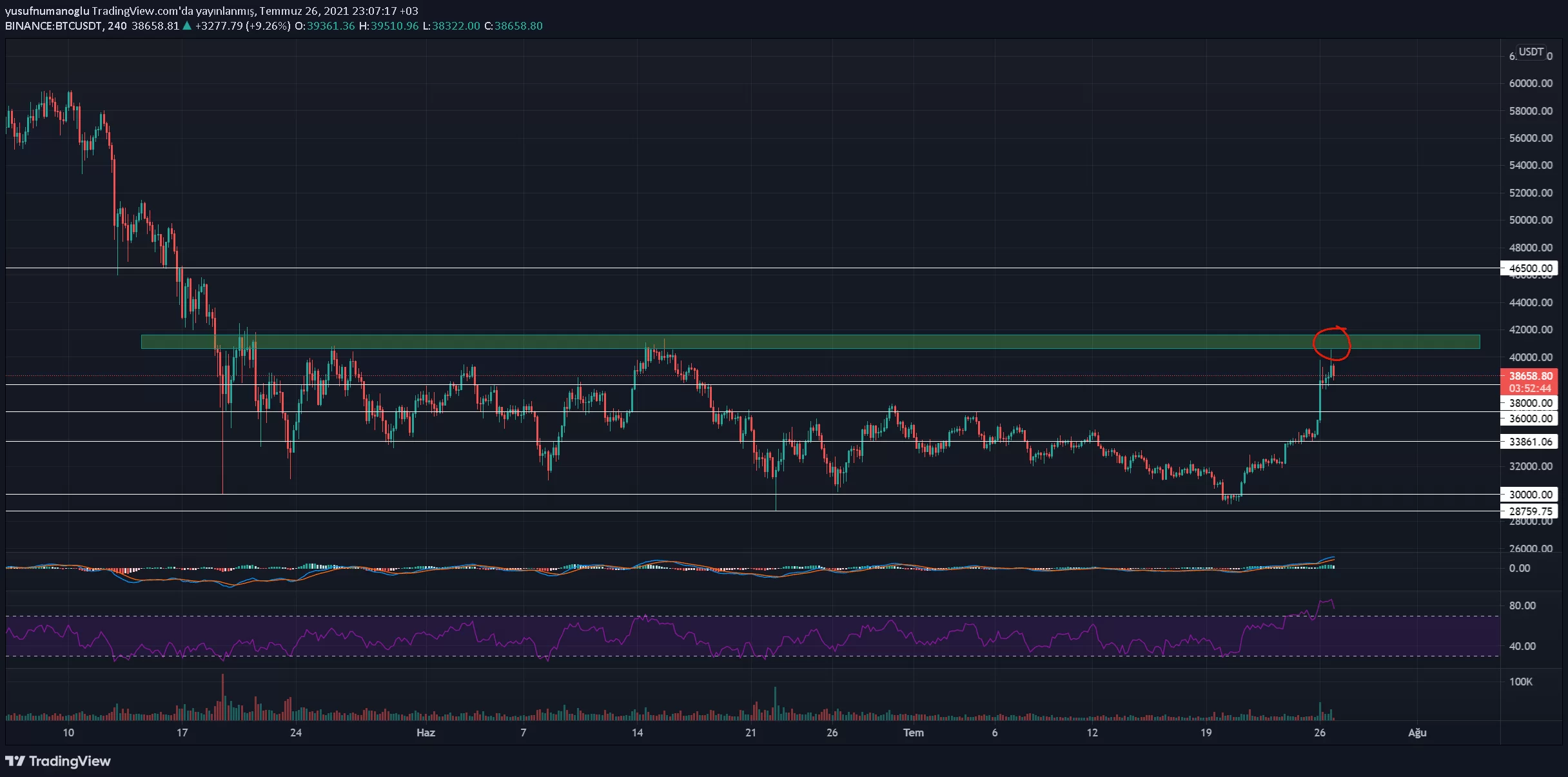Select the 46500.00 horizontal line label

click(1530, 268)
